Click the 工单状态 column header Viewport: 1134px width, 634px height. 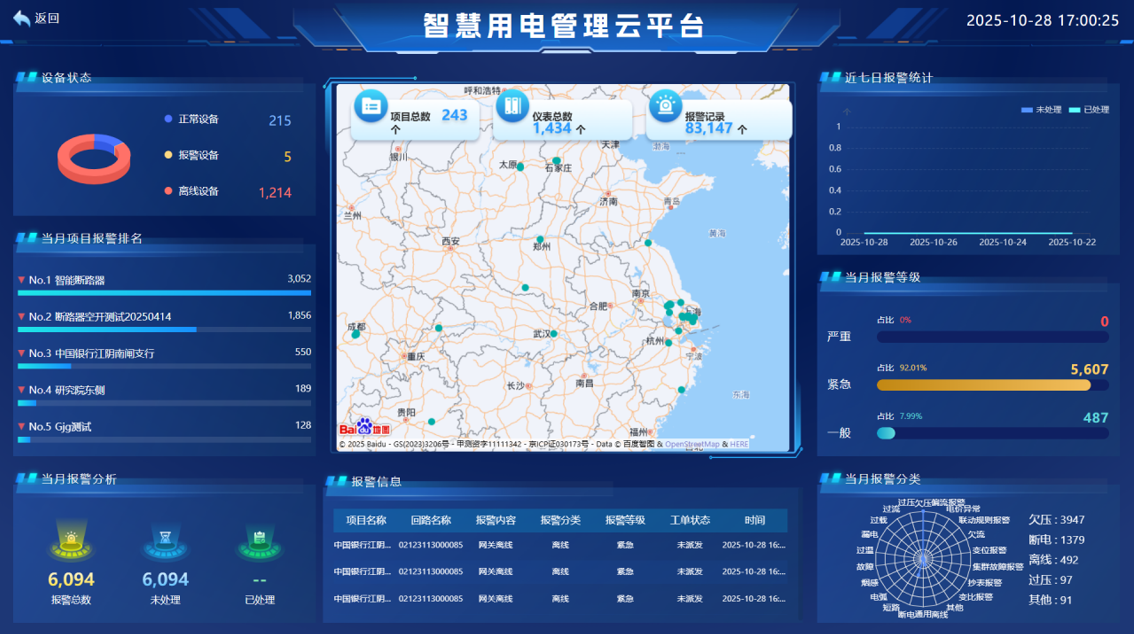pos(690,521)
